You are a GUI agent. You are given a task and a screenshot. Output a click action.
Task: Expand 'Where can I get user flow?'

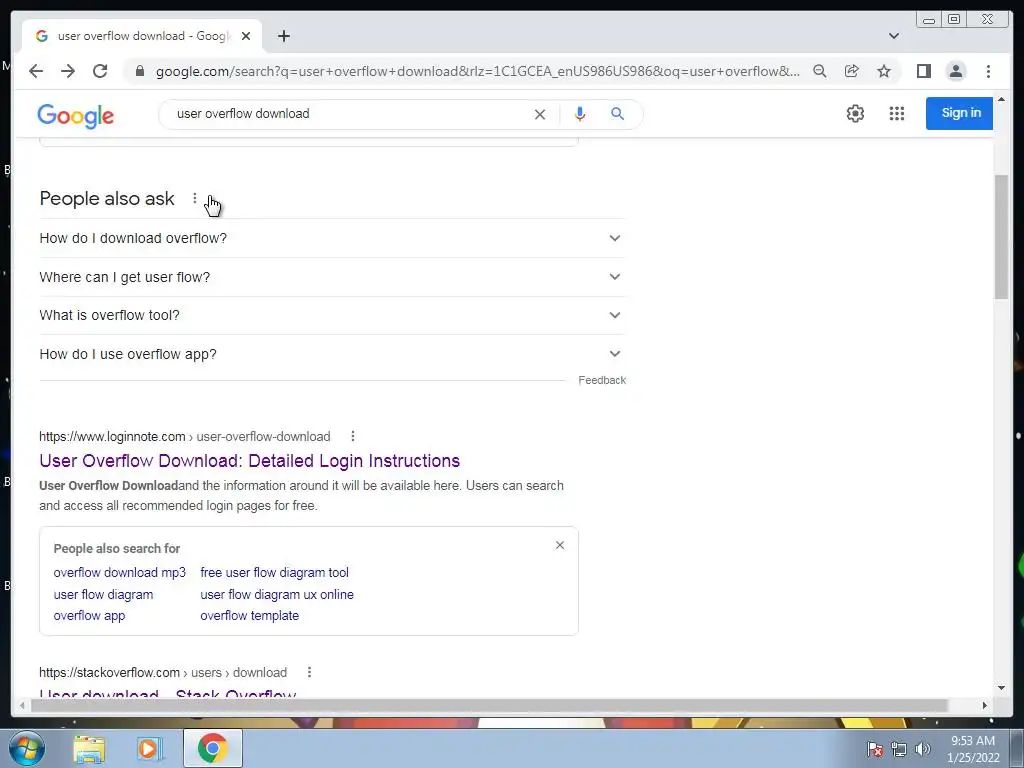(x=332, y=277)
